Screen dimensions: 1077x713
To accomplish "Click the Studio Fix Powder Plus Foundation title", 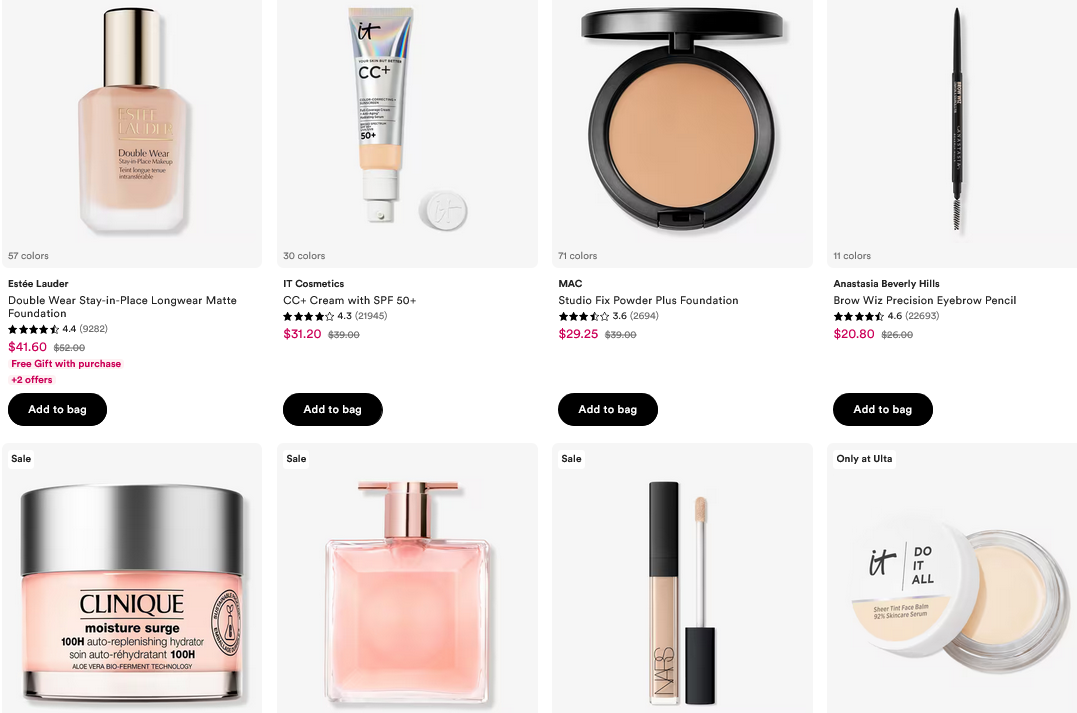I will pos(648,300).
